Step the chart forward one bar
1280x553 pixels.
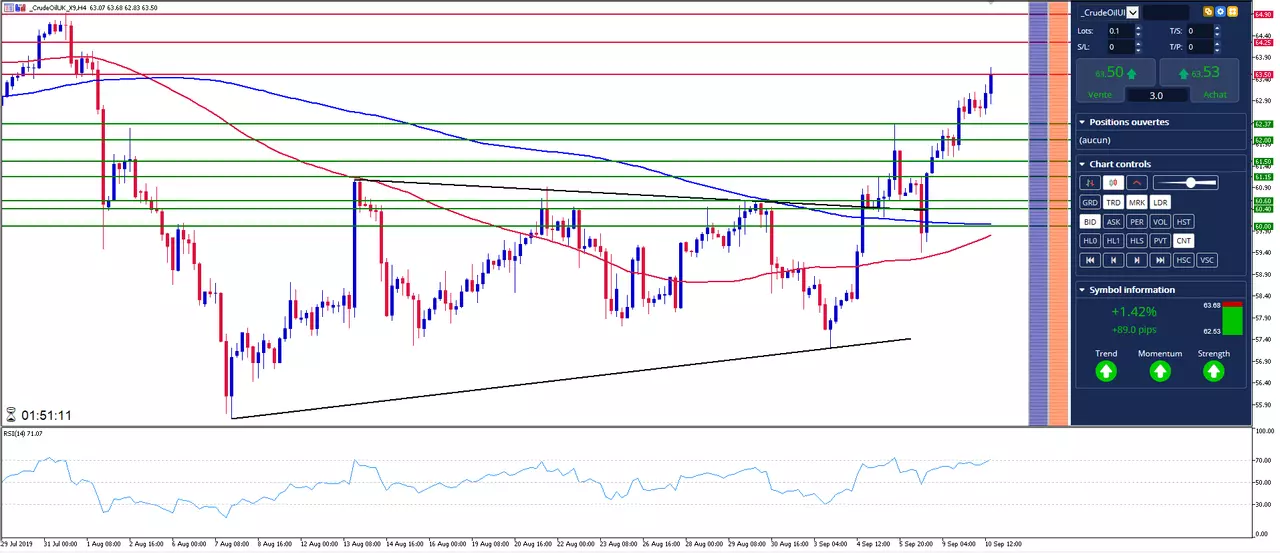coord(1137,260)
